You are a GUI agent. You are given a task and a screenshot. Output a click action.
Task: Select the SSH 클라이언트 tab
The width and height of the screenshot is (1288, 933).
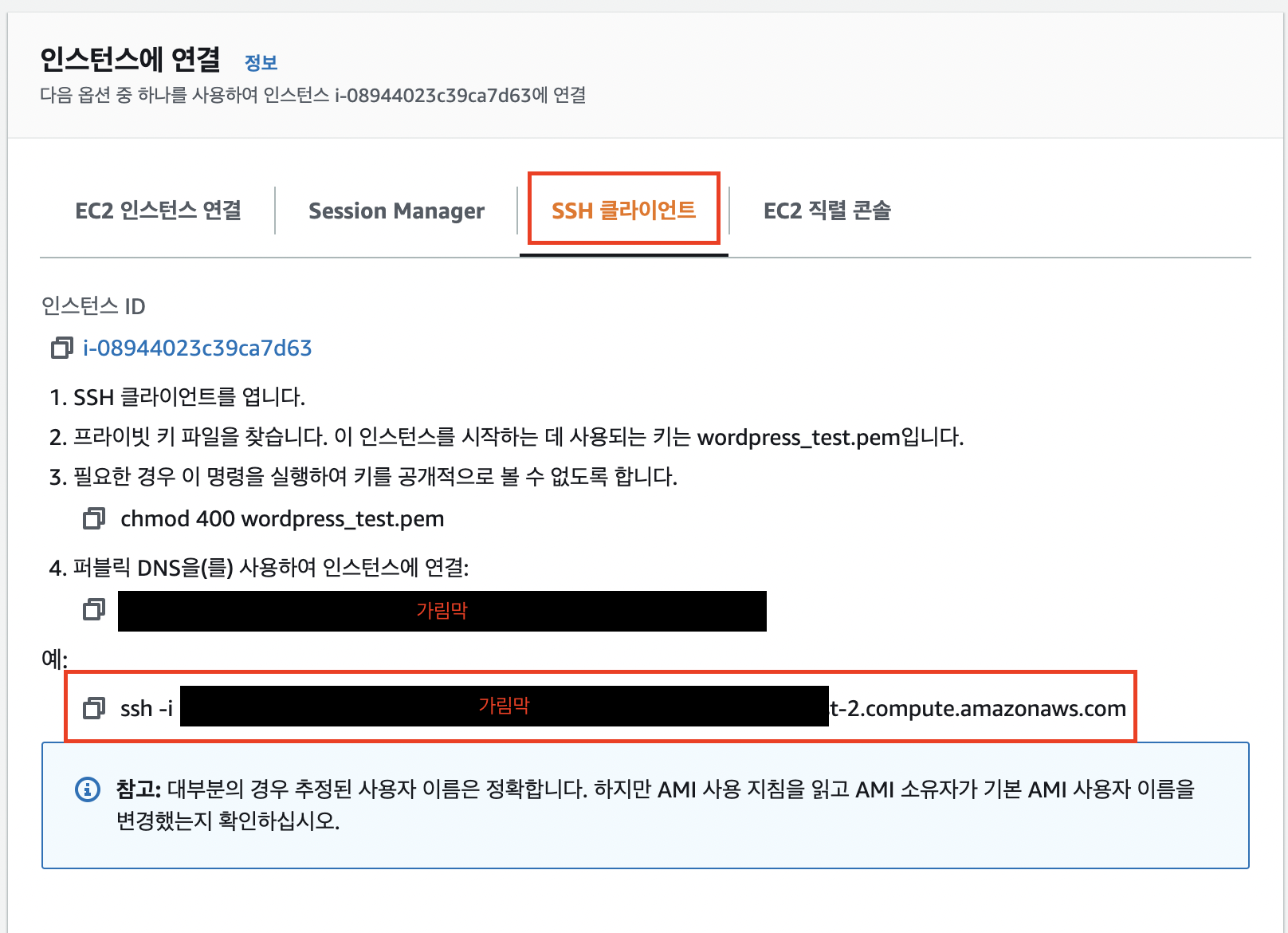(623, 211)
